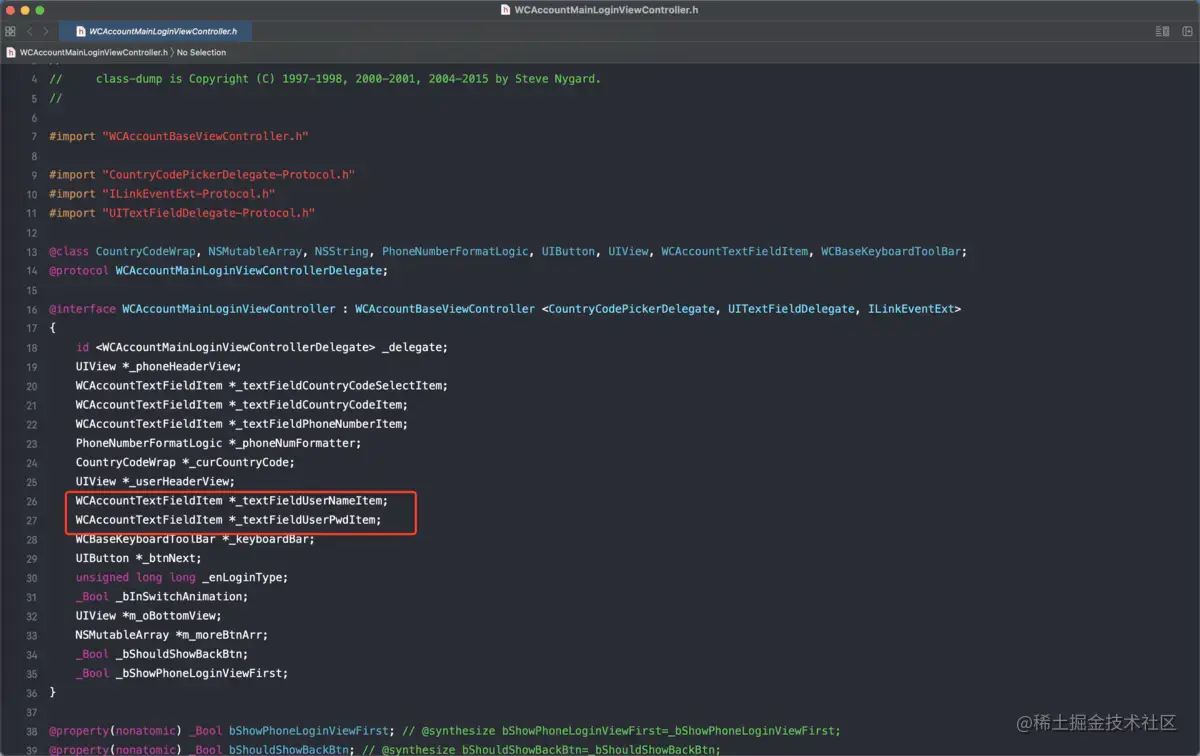The width and height of the screenshot is (1200, 756).
Task: Click the h file icon in jump bar
Action: (x=11, y=52)
